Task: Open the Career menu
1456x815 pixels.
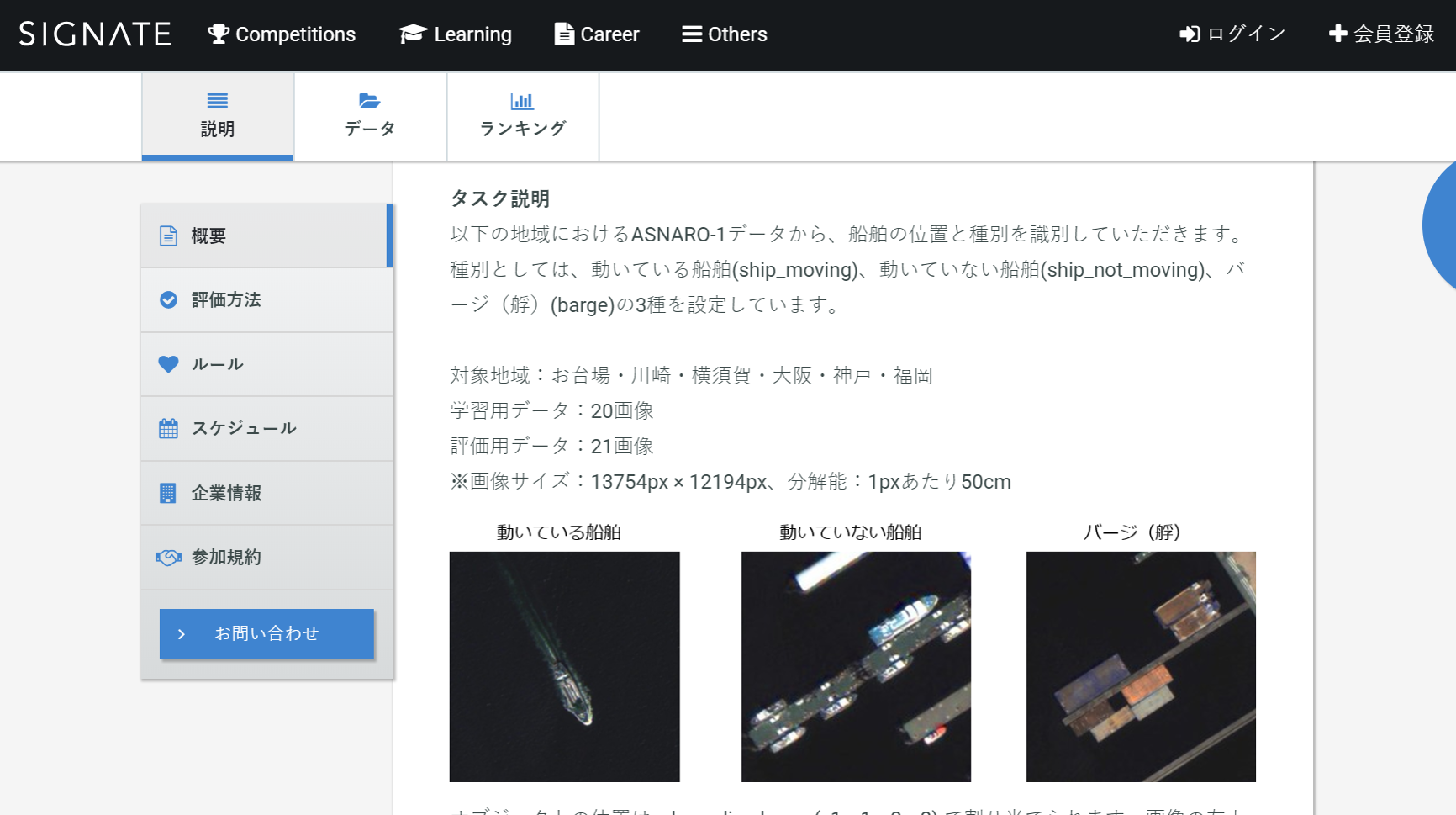Action: [597, 34]
